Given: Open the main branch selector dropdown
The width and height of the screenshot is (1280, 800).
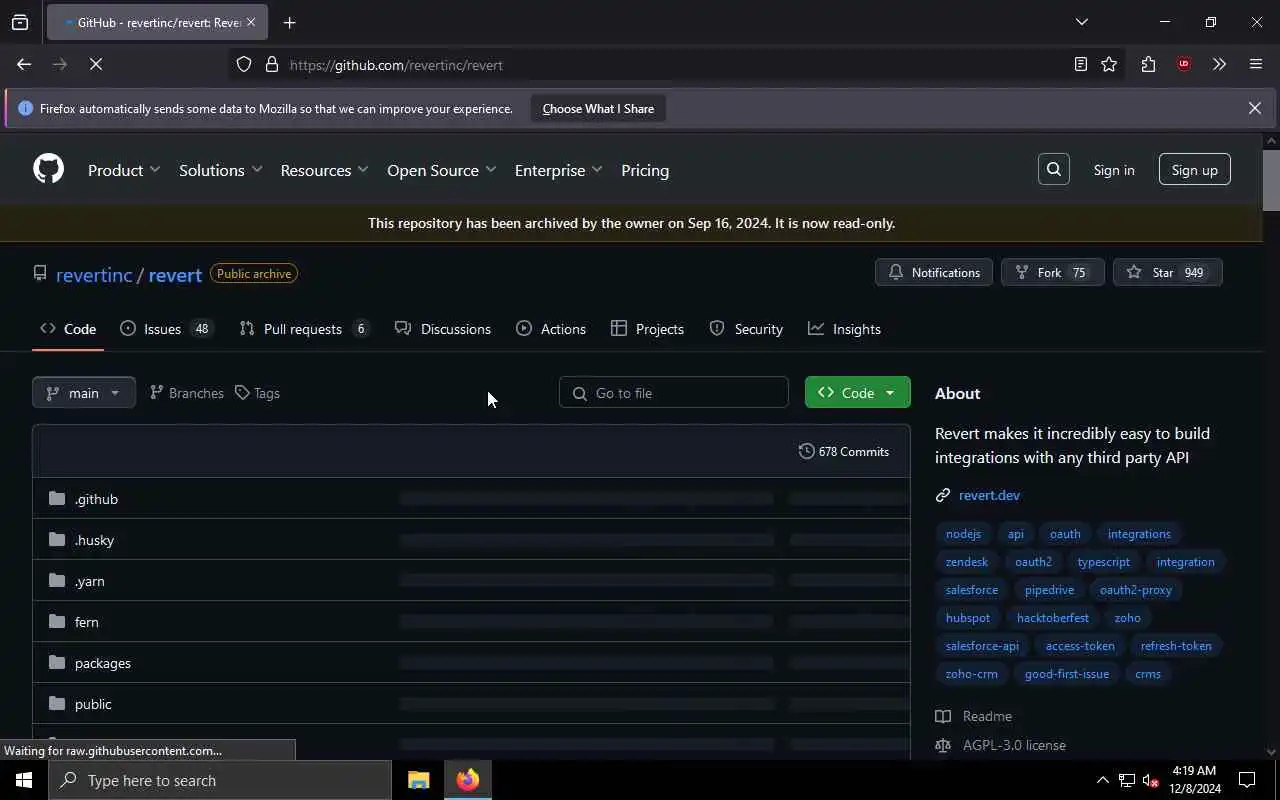Looking at the screenshot, I should (84, 393).
